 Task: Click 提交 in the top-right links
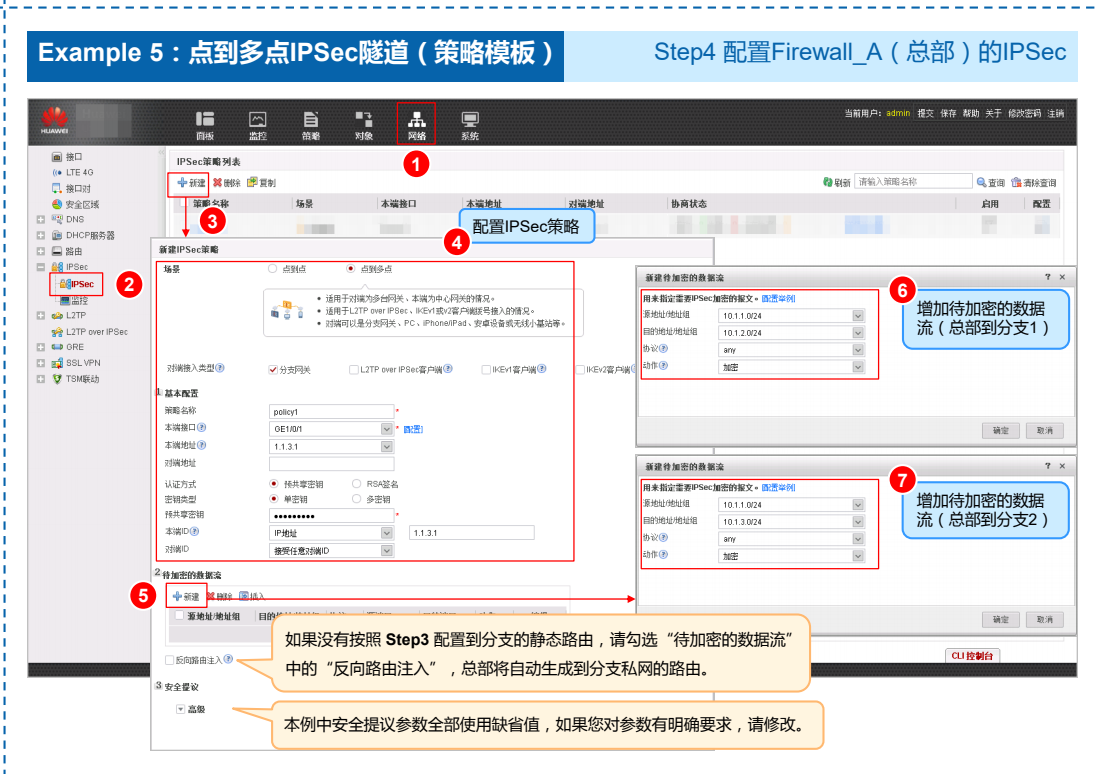pos(925,113)
